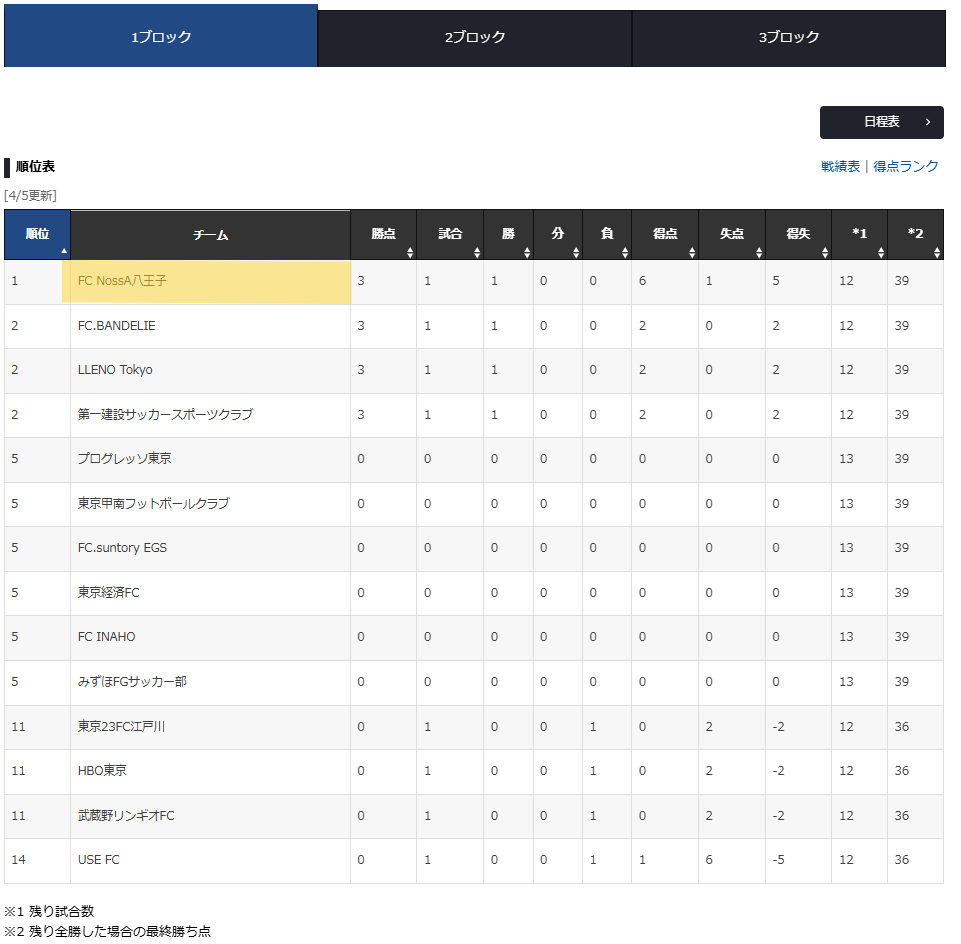This screenshot has width=961, height=944.
Task: Click the チーム column header
Action: (210, 235)
